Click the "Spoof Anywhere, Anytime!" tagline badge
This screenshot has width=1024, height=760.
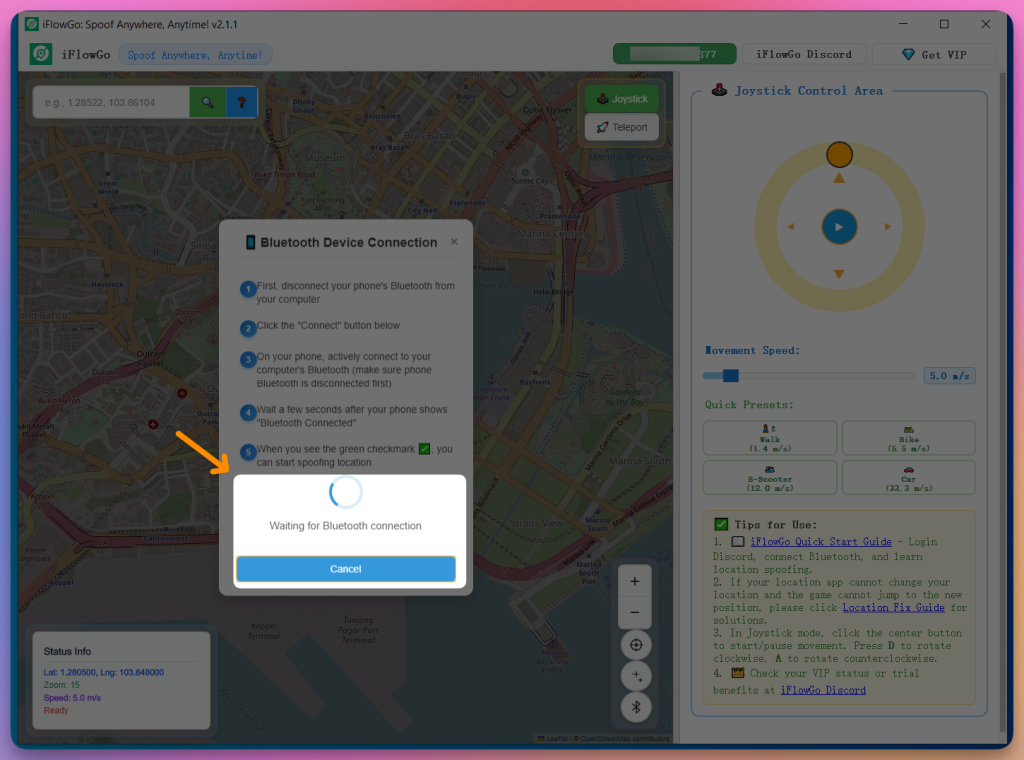195,55
